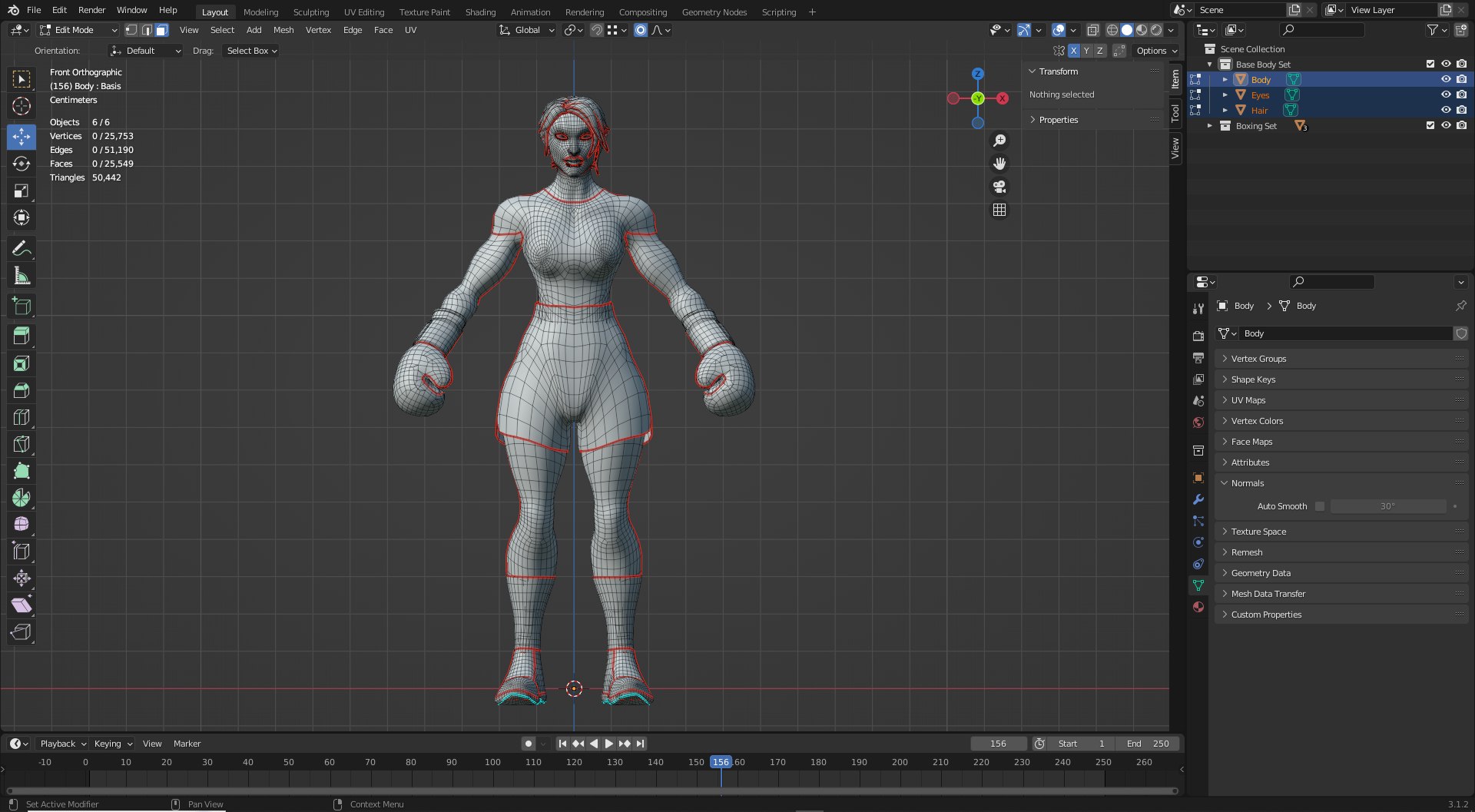Activate the Scale tool

(22, 191)
